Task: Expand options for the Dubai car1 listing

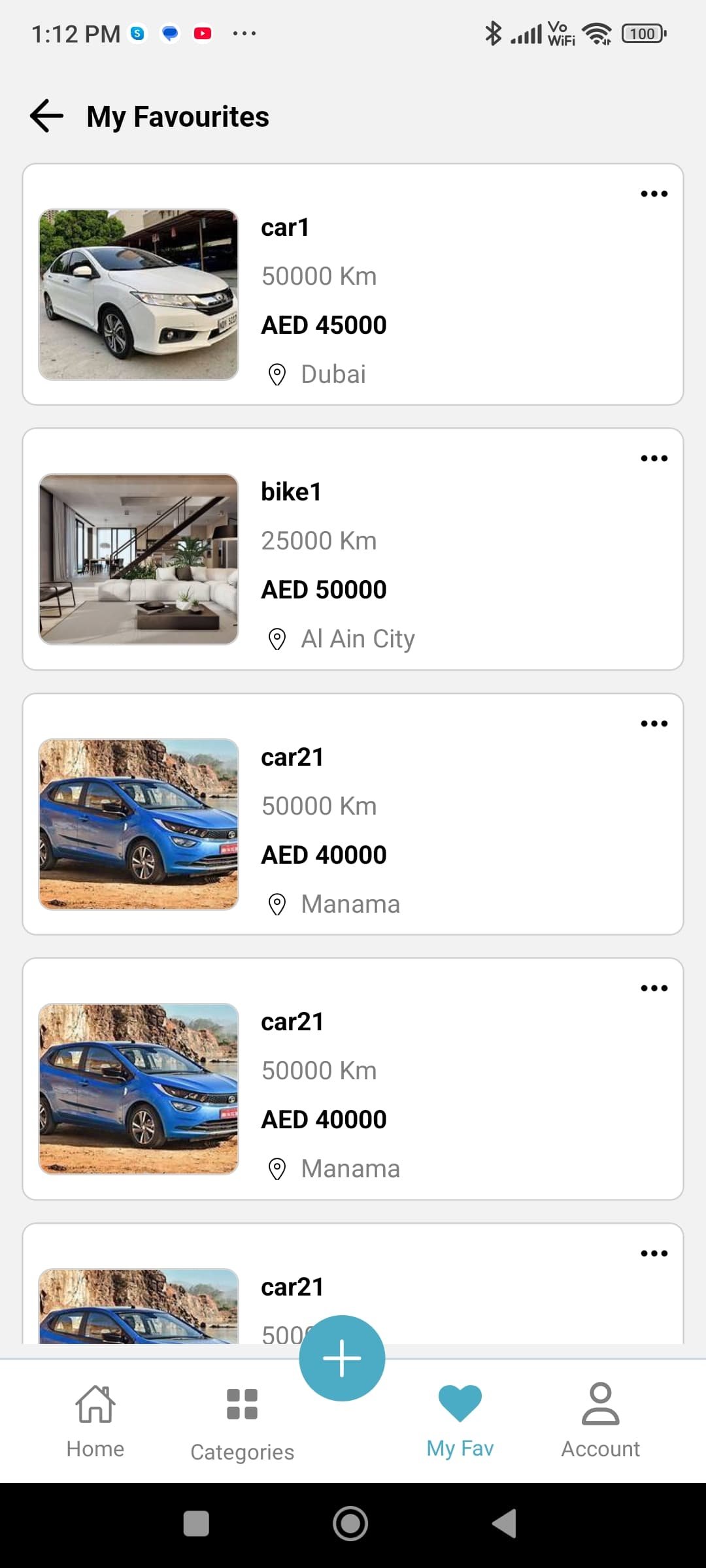Action: click(x=654, y=194)
